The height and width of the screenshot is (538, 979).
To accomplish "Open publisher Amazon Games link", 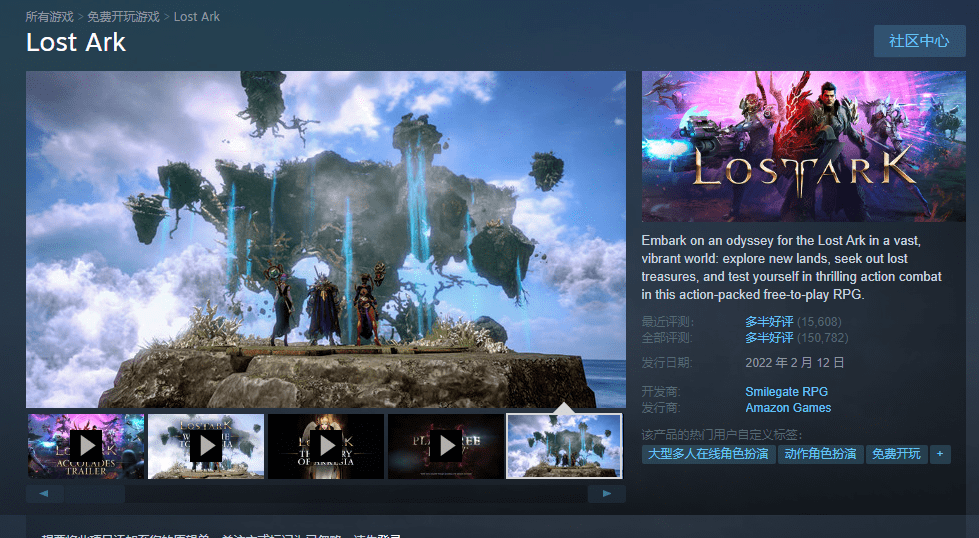I will 788,408.
